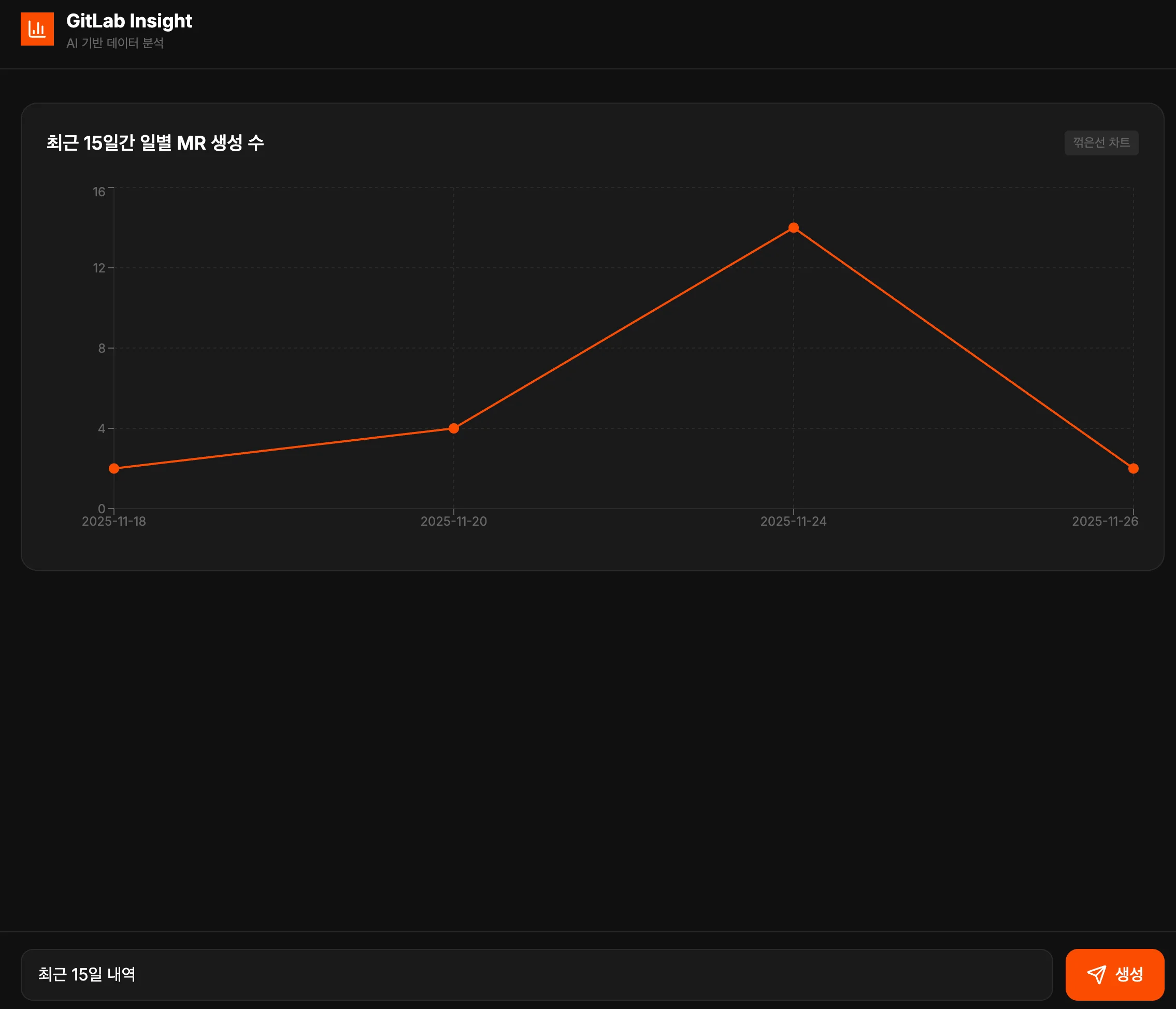
Task: Click the y-axis label 16
Action: coord(99,192)
